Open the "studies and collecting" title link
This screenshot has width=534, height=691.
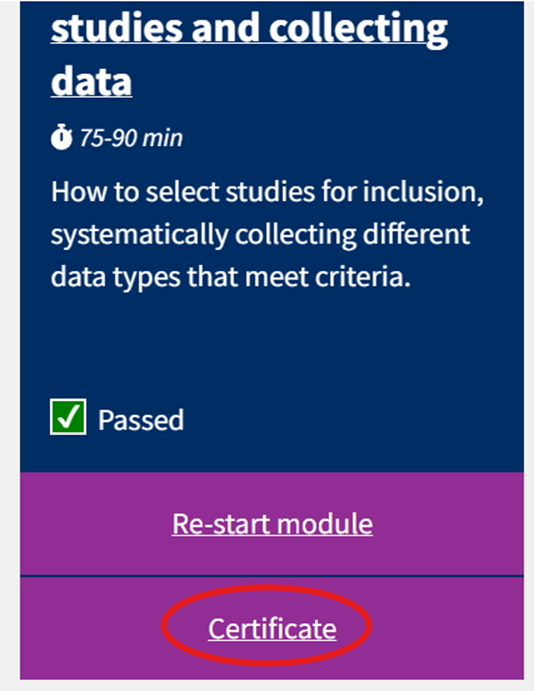tap(249, 29)
